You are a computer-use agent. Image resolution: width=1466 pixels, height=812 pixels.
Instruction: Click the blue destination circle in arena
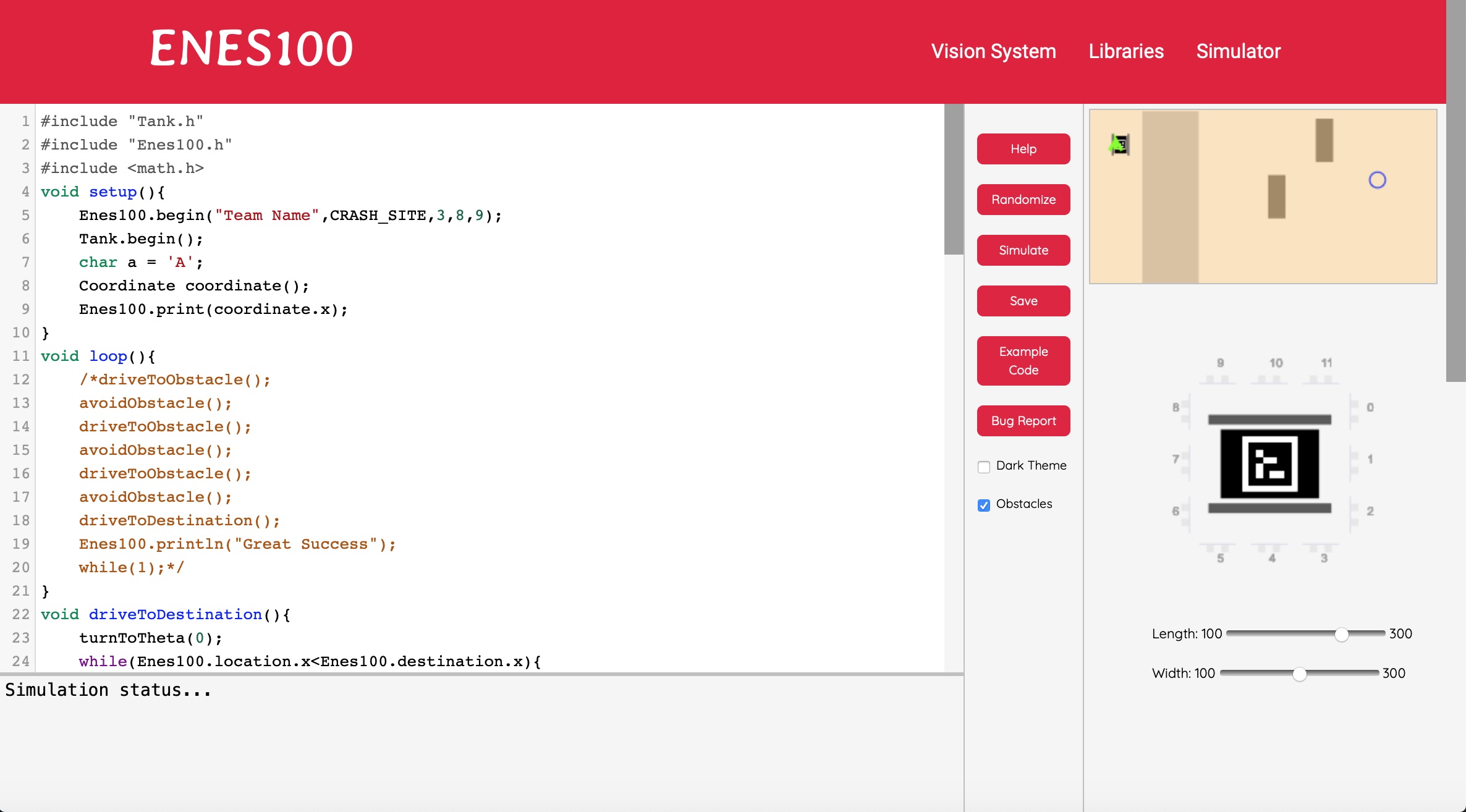(x=1377, y=180)
